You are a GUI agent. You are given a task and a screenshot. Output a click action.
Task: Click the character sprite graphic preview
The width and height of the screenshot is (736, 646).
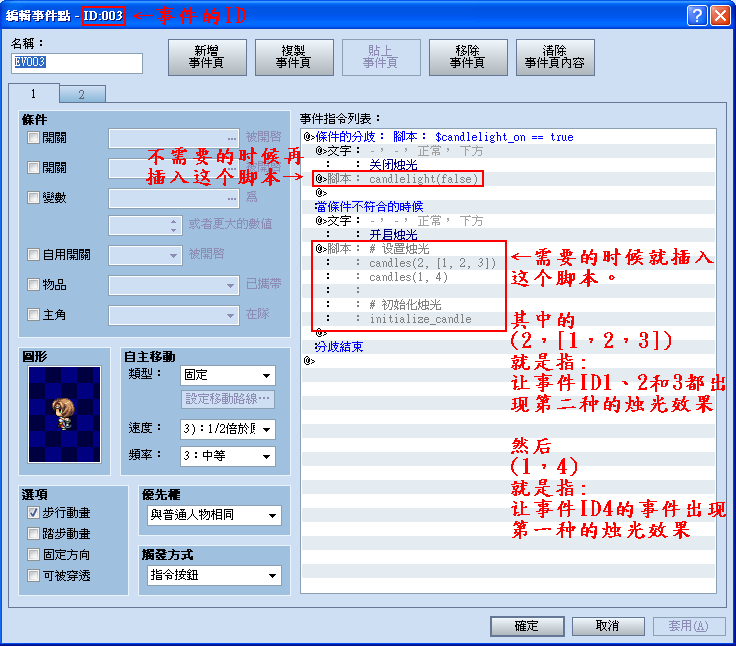[64, 415]
